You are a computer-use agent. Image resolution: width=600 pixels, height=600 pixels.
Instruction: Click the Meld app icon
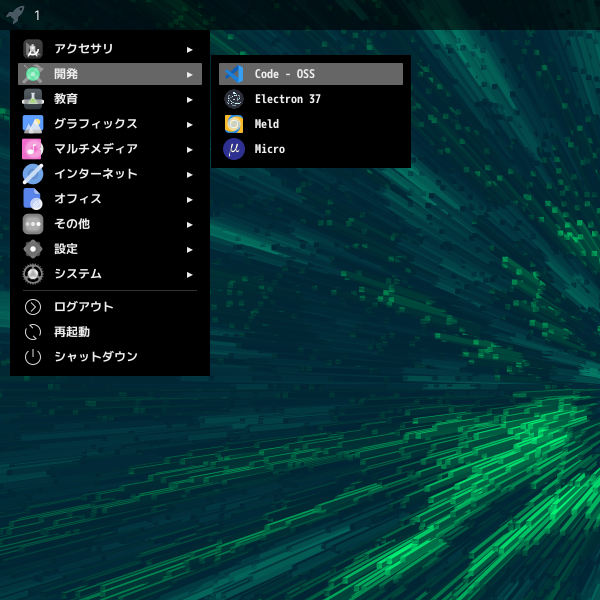[x=234, y=124]
